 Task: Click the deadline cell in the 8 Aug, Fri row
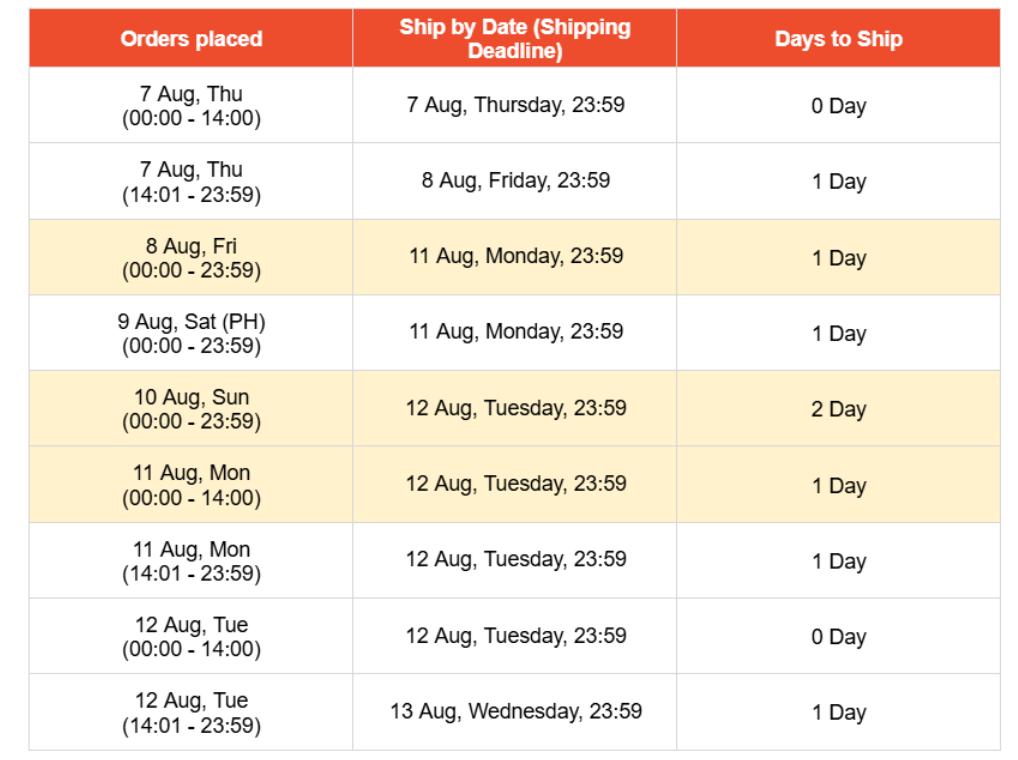click(515, 258)
